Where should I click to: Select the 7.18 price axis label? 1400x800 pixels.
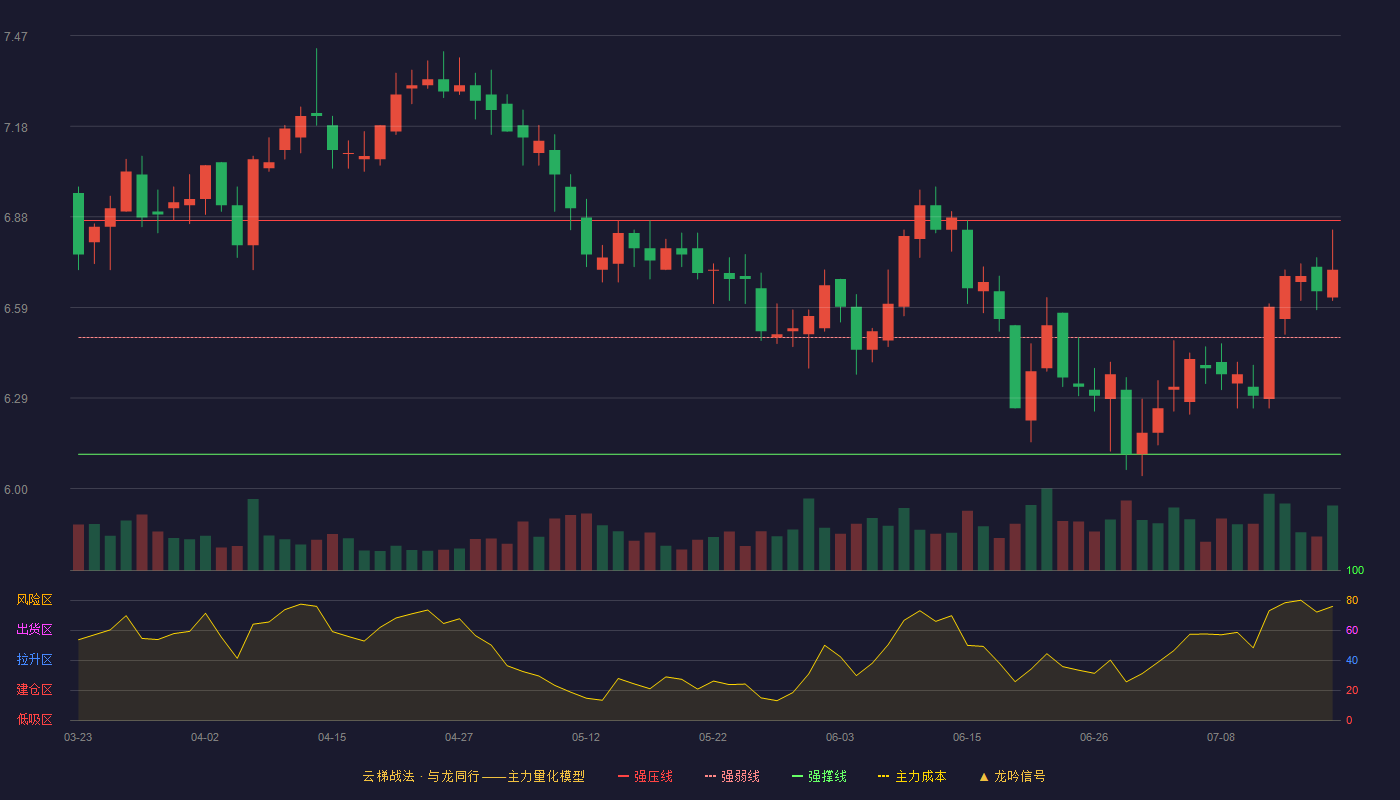pos(16,128)
